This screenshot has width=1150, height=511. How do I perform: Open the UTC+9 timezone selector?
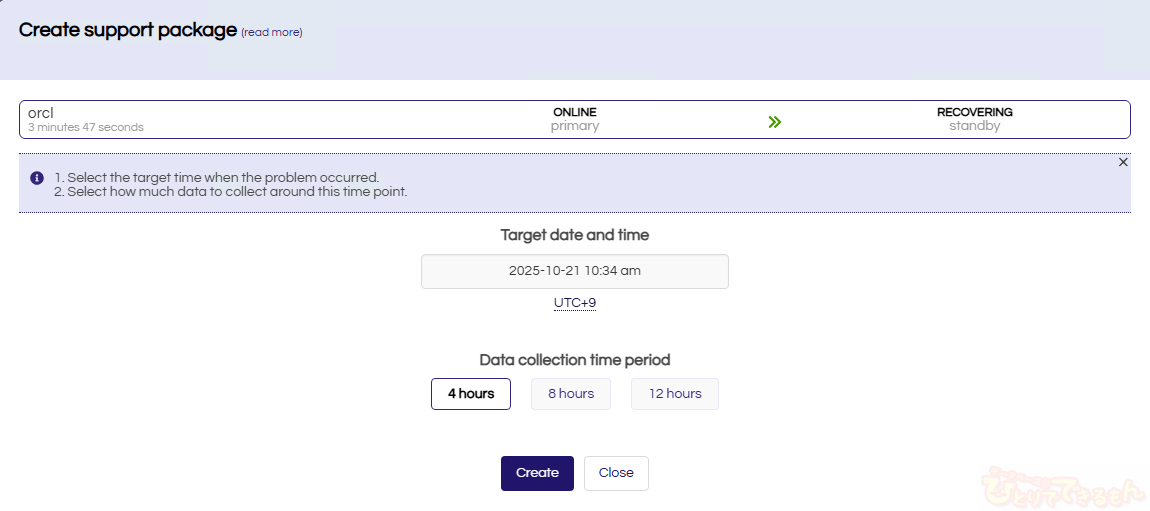(x=575, y=303)
